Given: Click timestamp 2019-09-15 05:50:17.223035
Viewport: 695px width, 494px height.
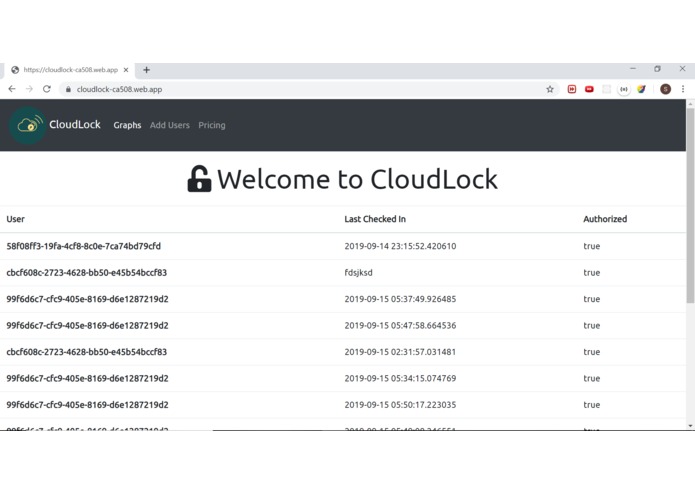Looking at the screenshot, I should click(x=400, y=405).
